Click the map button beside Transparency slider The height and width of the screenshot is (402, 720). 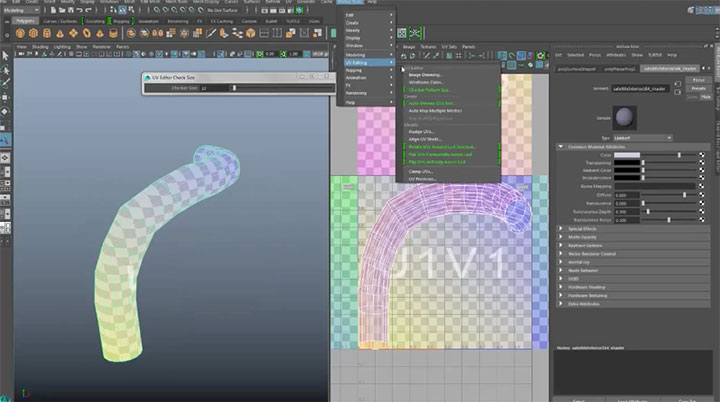coord(702,163)
